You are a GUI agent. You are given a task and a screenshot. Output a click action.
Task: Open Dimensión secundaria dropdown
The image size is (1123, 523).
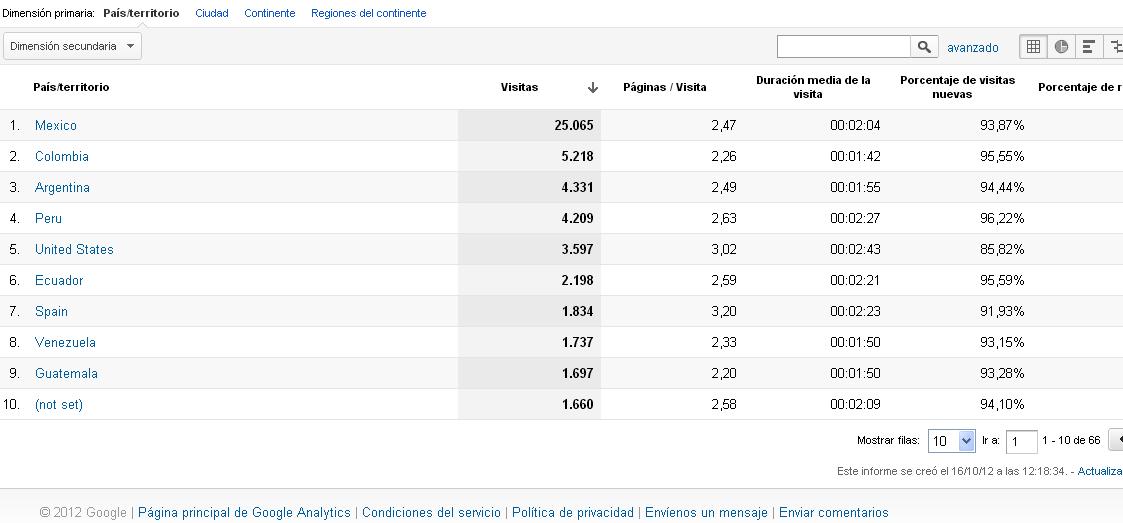coord(72,46)
